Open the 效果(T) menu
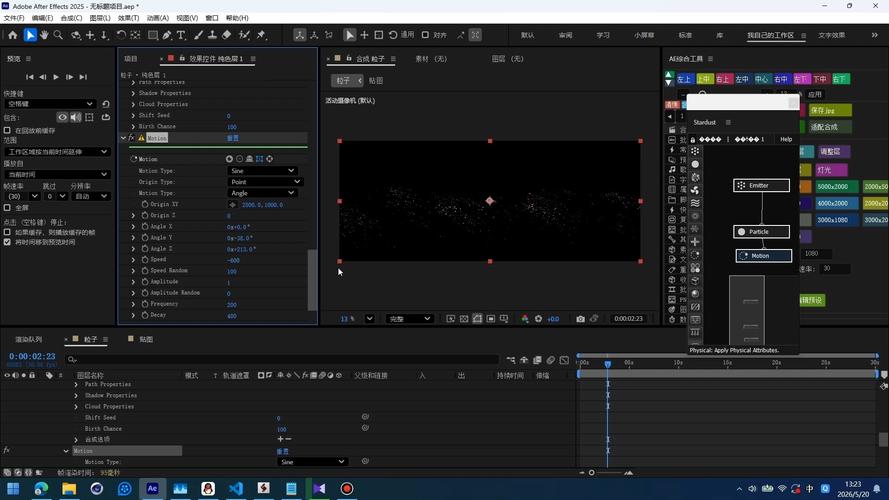The image size is (889, 500). click(128, 18)
